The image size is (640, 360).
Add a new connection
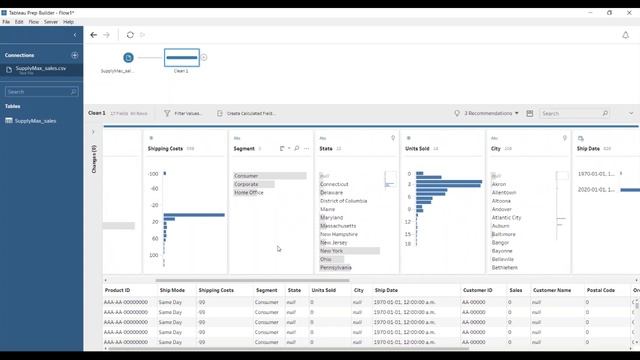(75, 55)
